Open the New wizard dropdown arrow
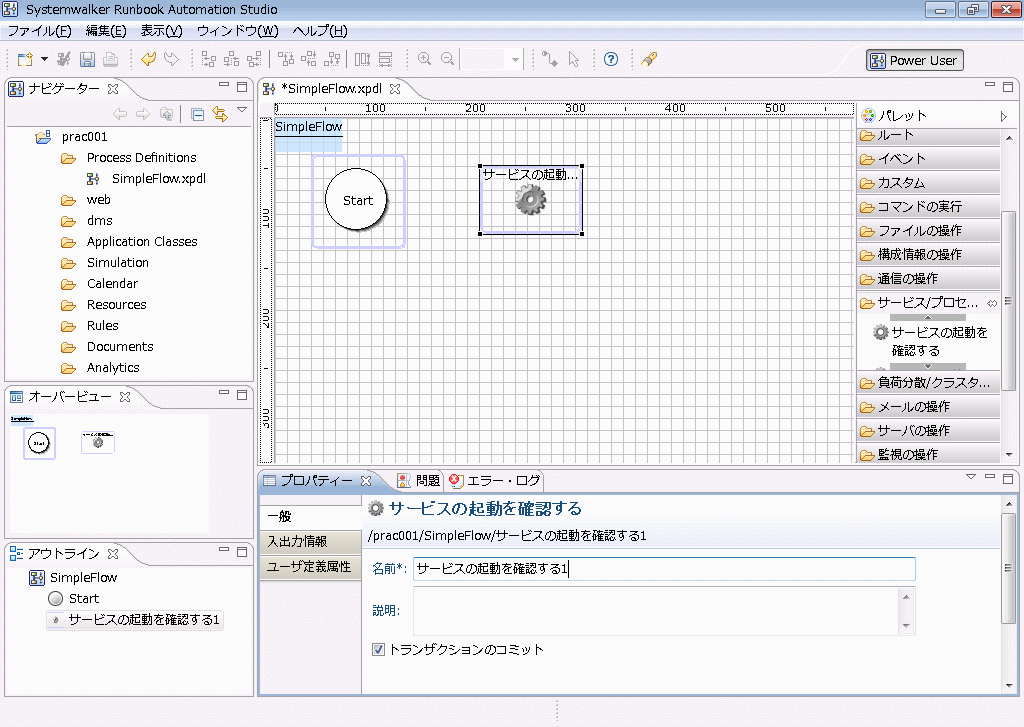This screenshot has height=727, width=1024. [x=44, y=59]
